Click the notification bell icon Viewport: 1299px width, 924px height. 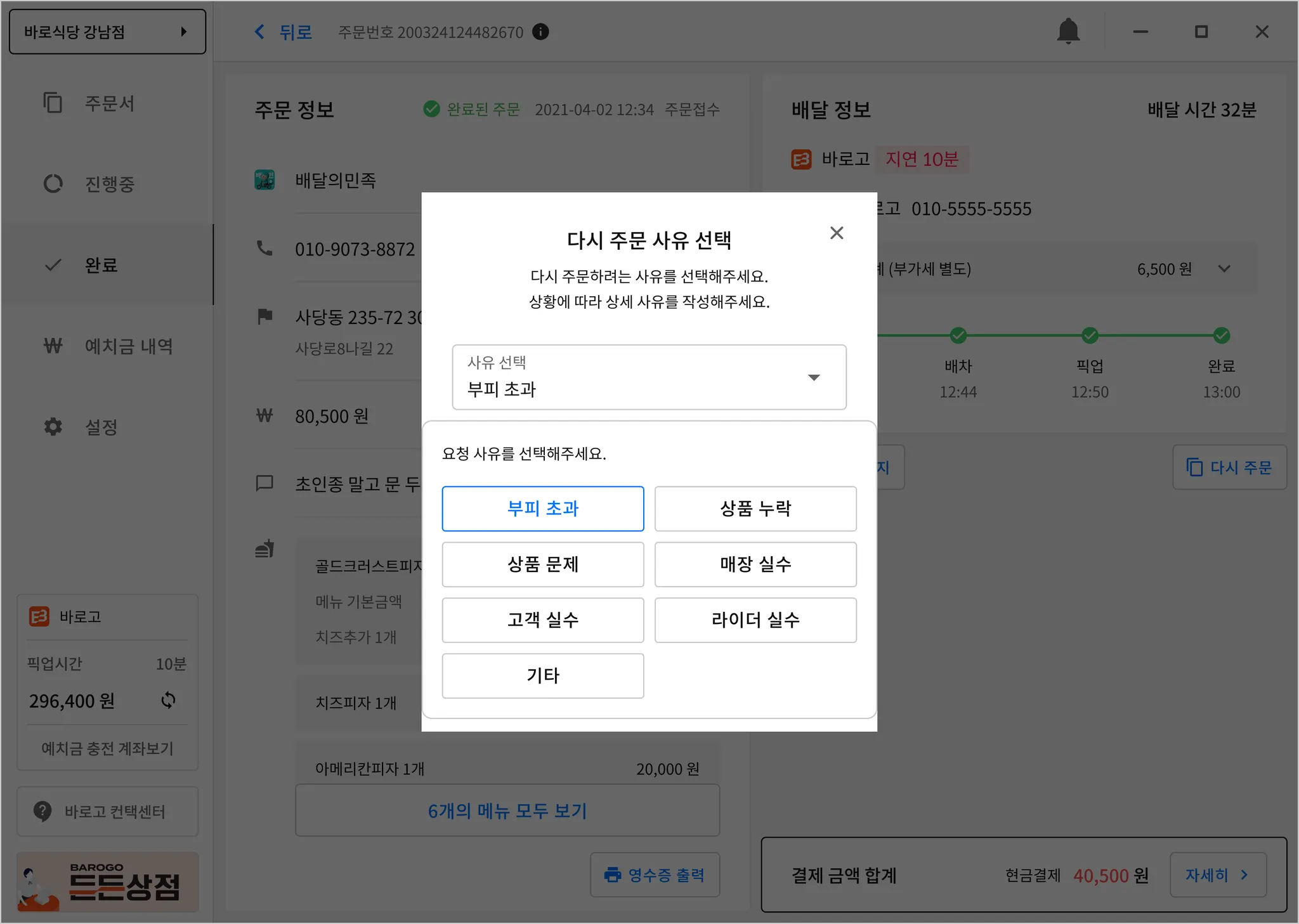[1068, 31]
